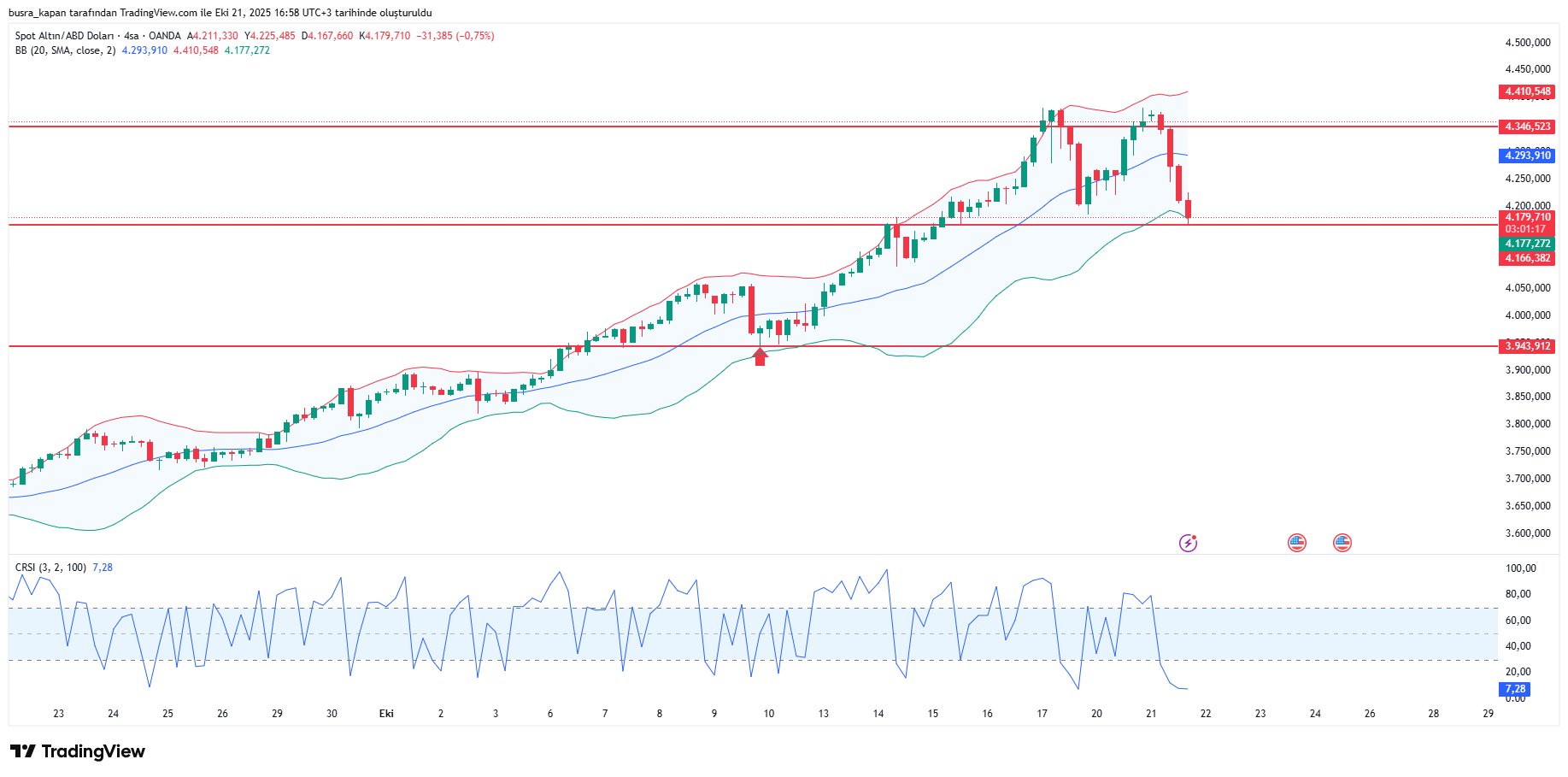Select the CRSI (3, 2, 100) indicator legend
Image resolution: width=1568 pixels, height=777 pixels.
tap(50, 568)
